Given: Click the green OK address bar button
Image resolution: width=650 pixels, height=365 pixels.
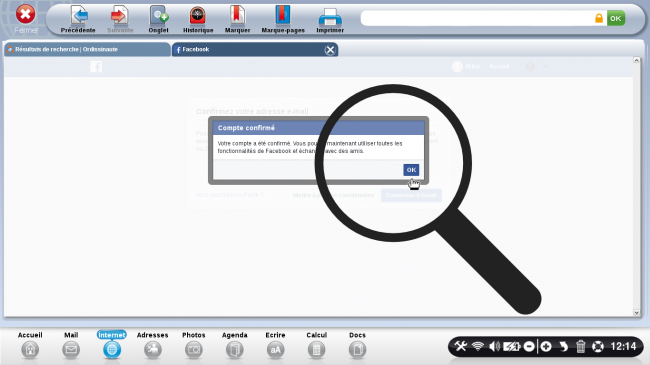Looking at the screenshot, I should coord(616,18).
